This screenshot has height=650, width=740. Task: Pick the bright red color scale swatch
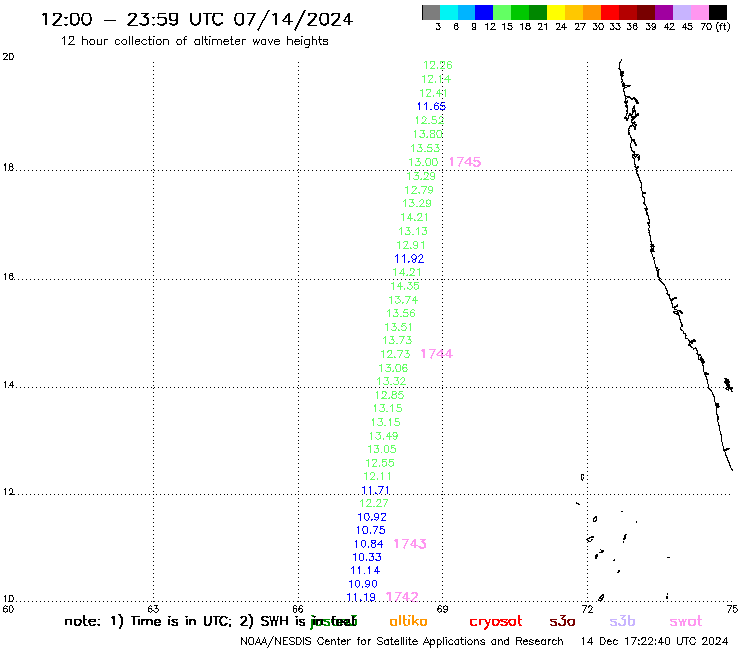[610, 12]
